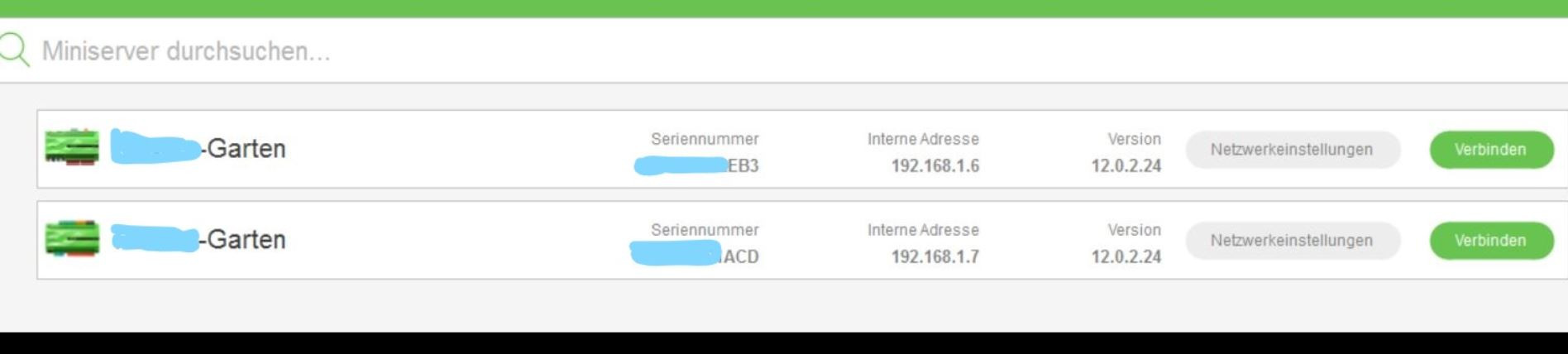Click version 12.0.2.24 in the first row
1568x354 pixels.
pyautogui.click(x=1126, y=166)
